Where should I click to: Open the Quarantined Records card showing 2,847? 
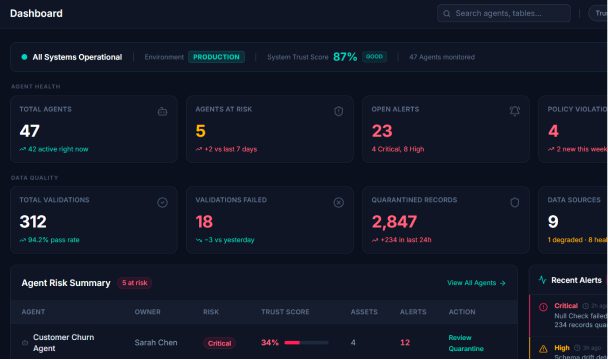click(x=446, y=220)
